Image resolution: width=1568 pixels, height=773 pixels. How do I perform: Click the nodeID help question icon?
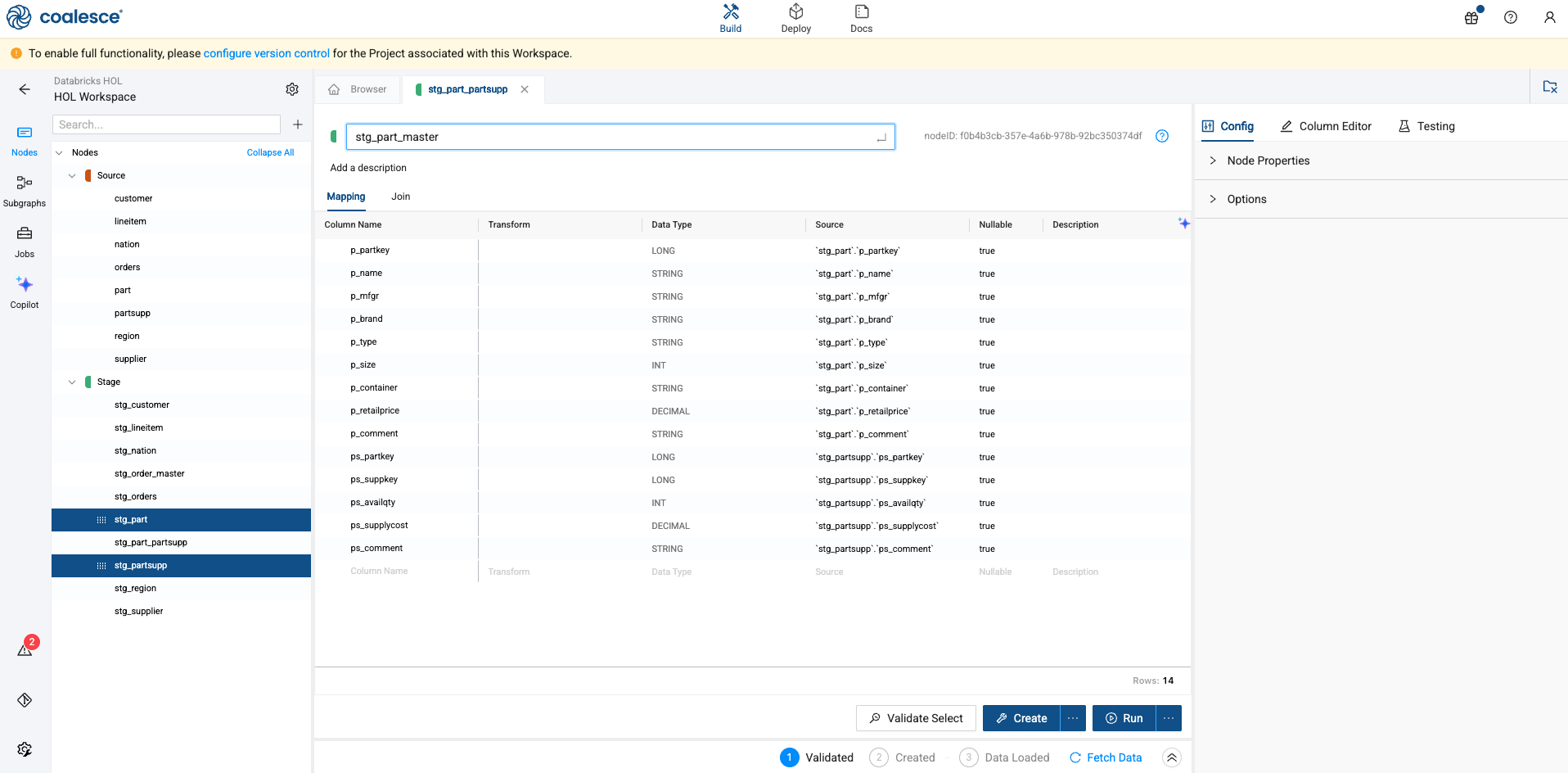[1162, 136]
